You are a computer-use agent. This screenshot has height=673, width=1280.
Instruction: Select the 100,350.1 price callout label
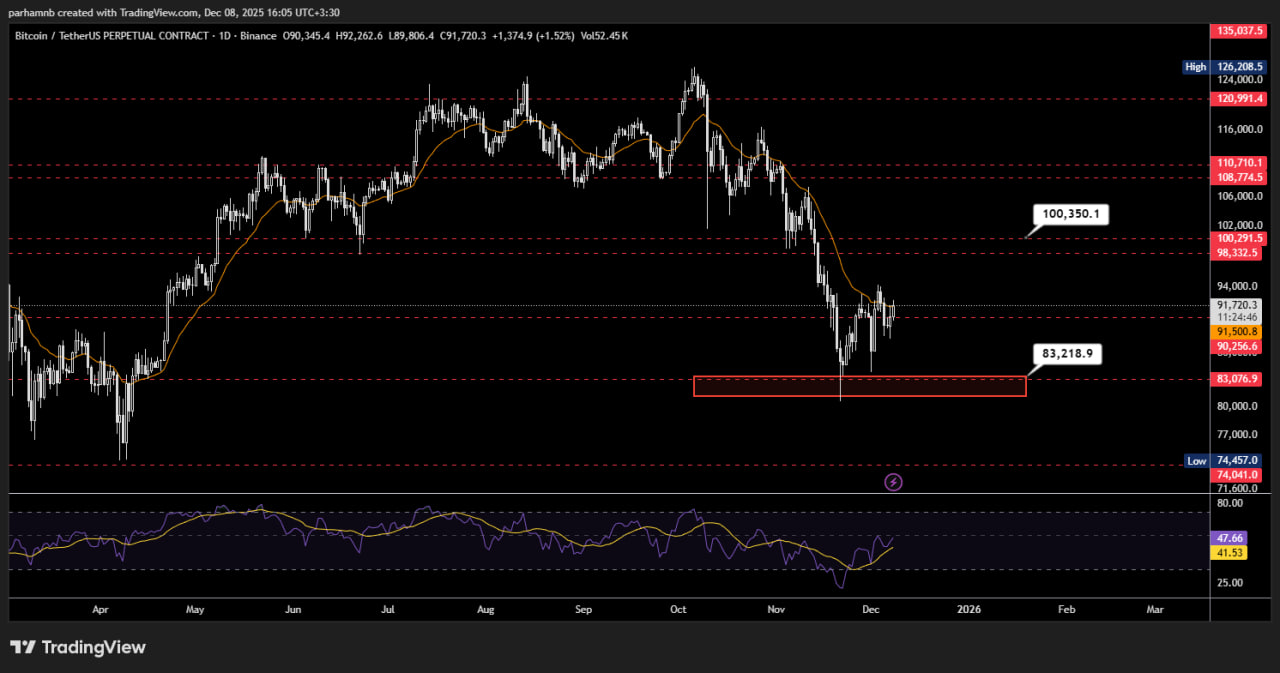point(1070,214)
